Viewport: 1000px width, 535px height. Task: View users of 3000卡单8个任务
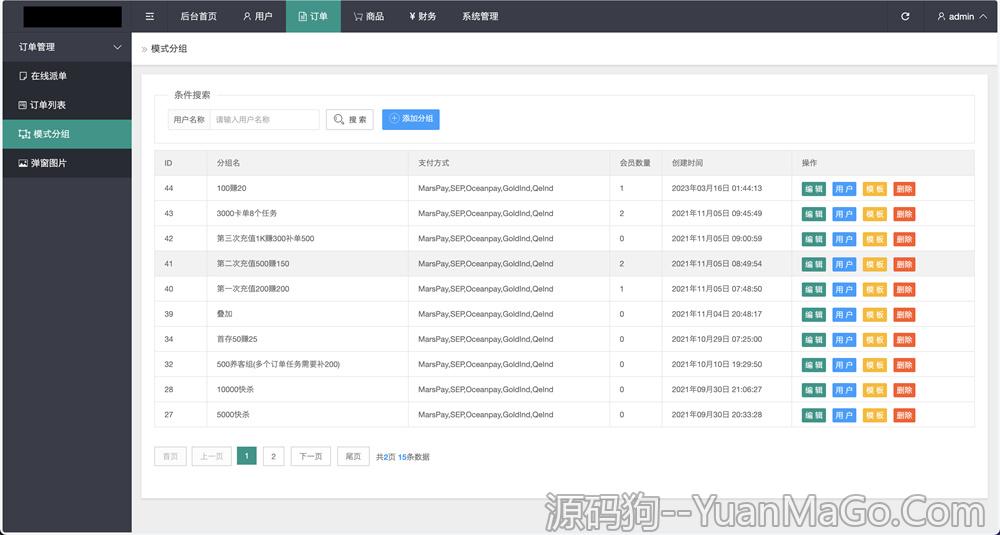pyautogui.click(x=844, y=214)
